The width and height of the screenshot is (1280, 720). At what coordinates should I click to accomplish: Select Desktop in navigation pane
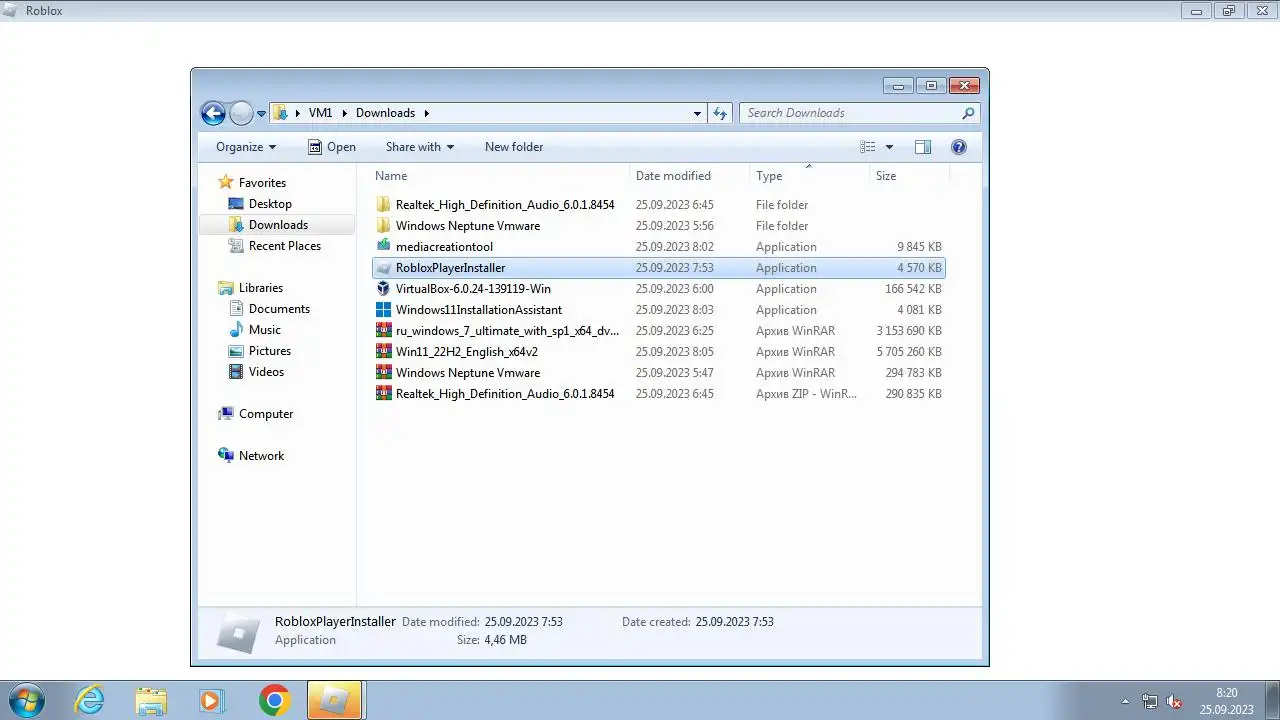click(x=270, y=204)
